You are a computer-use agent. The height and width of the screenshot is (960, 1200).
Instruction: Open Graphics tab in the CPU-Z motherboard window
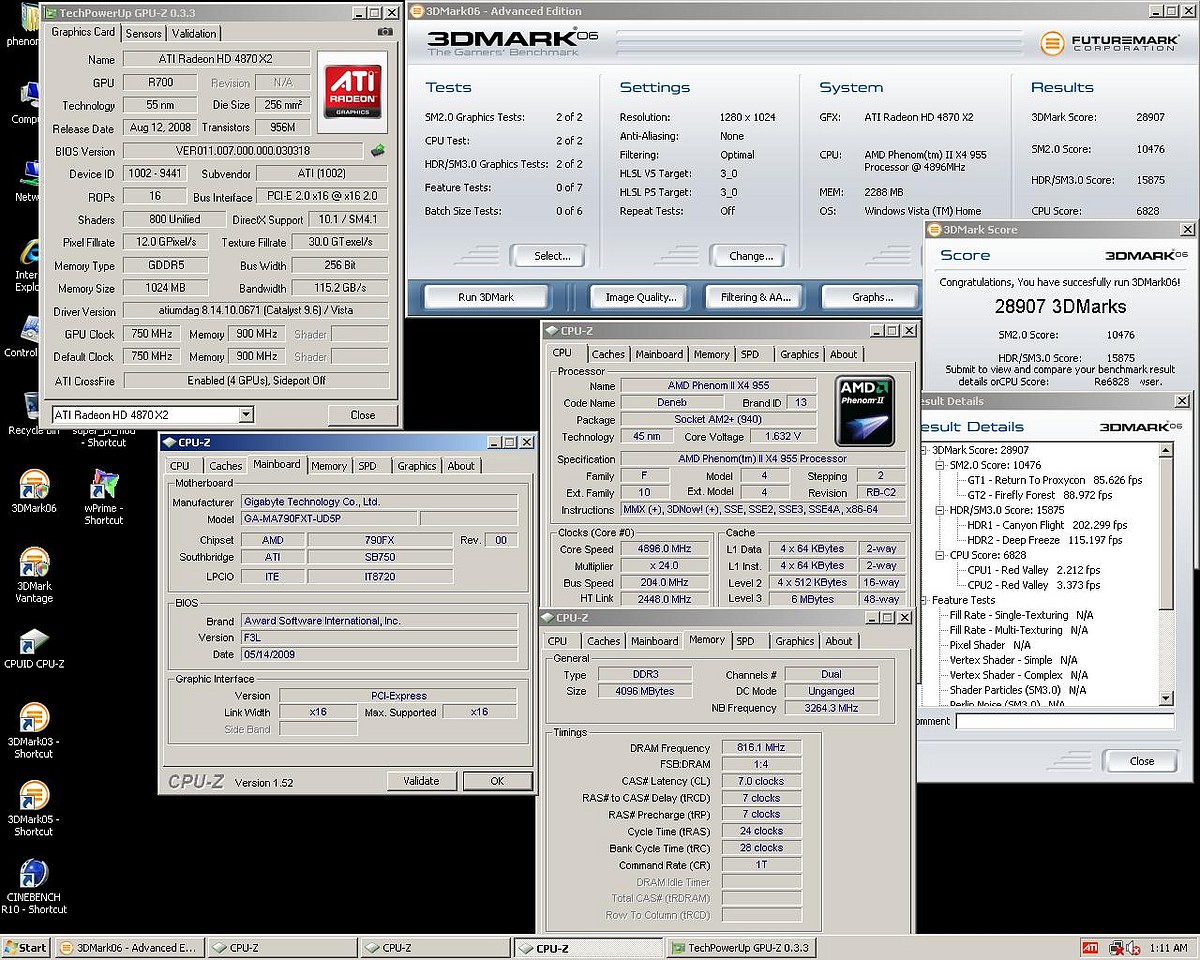click(417, 466)
